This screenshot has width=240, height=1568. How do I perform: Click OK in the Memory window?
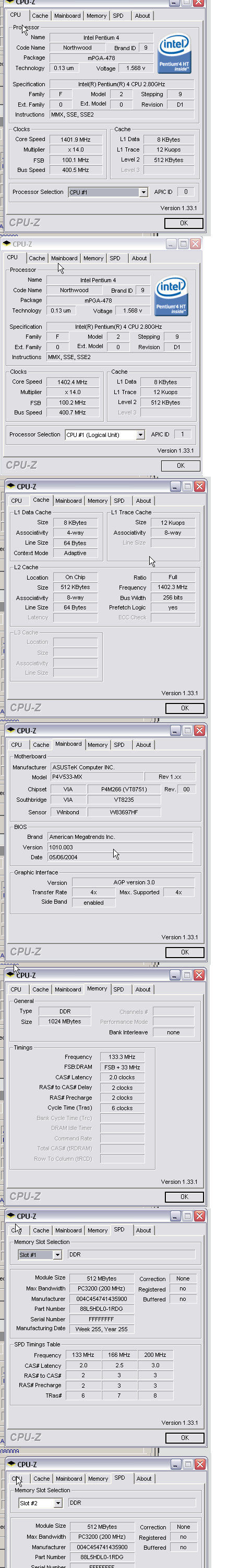pyautogui.click(x=184, y=1197)
